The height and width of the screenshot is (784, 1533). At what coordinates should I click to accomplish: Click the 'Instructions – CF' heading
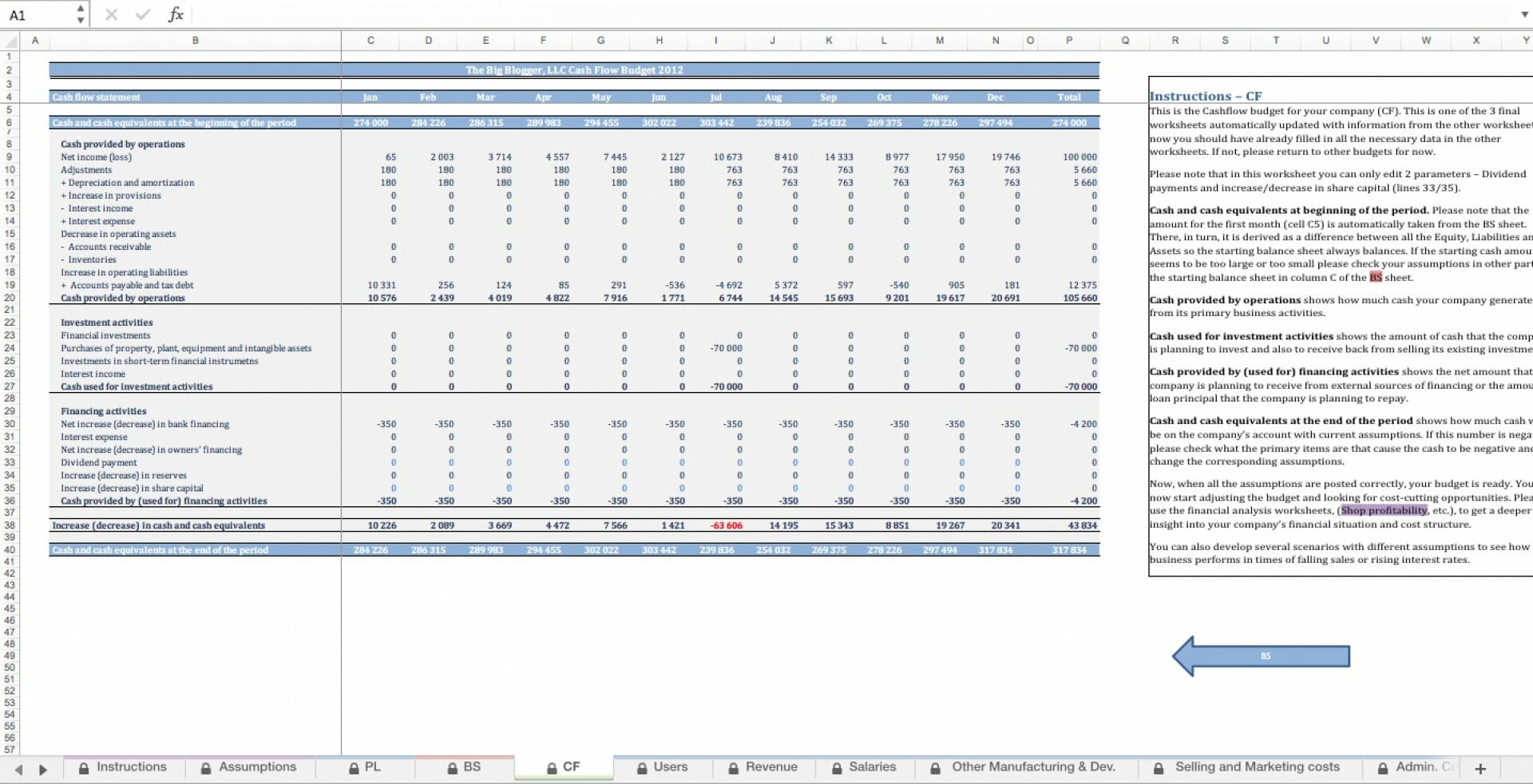click(x=1206, y=96)
